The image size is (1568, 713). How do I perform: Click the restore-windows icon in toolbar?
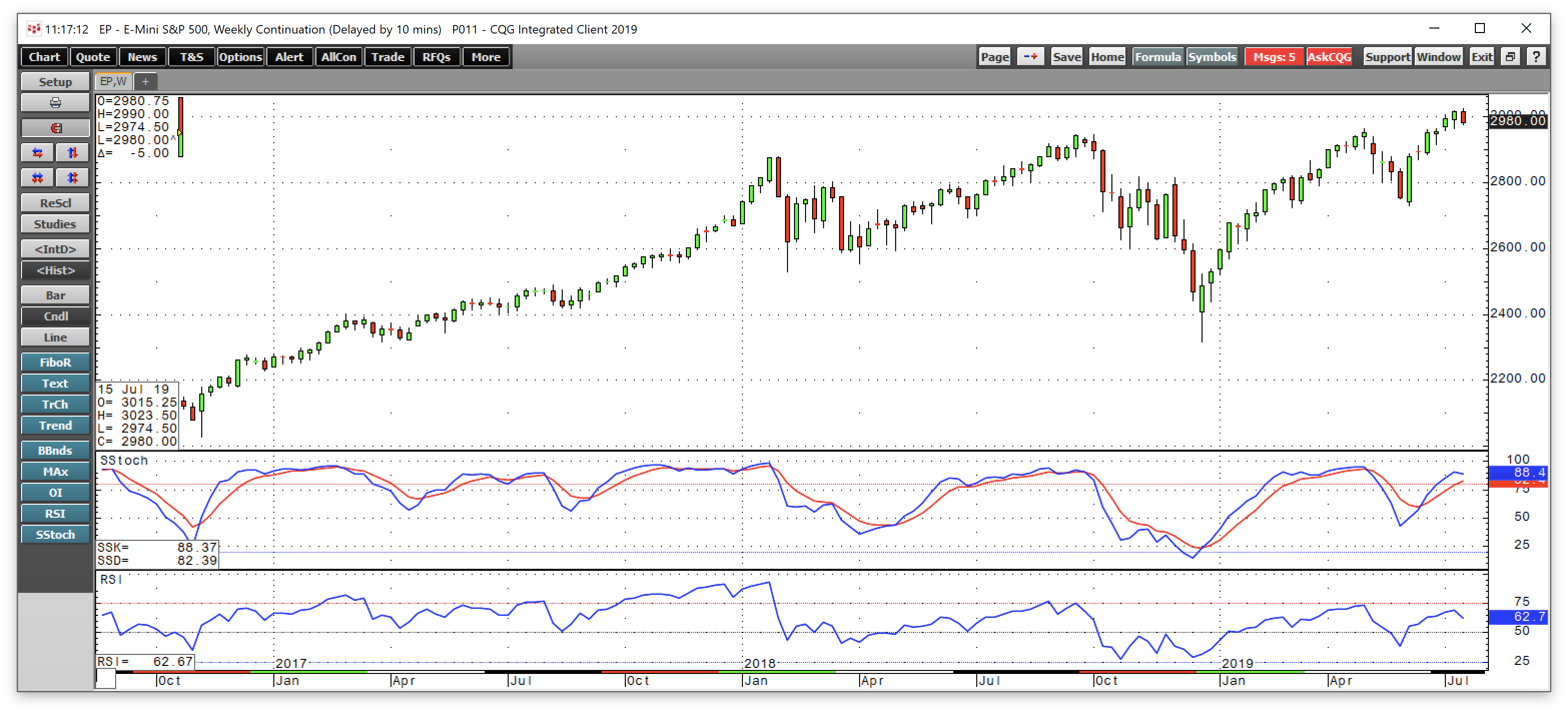[1510, 57]
